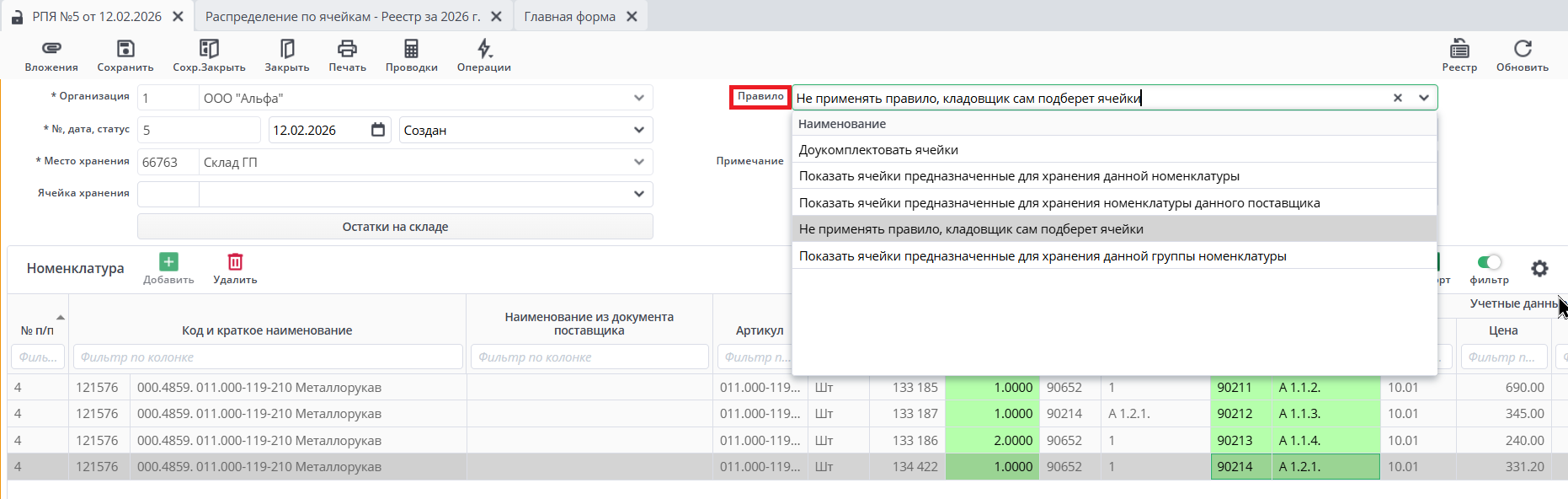Switch to the Главная форма tab
This screenshot has width=1568, height=499.
pos(569,17)
